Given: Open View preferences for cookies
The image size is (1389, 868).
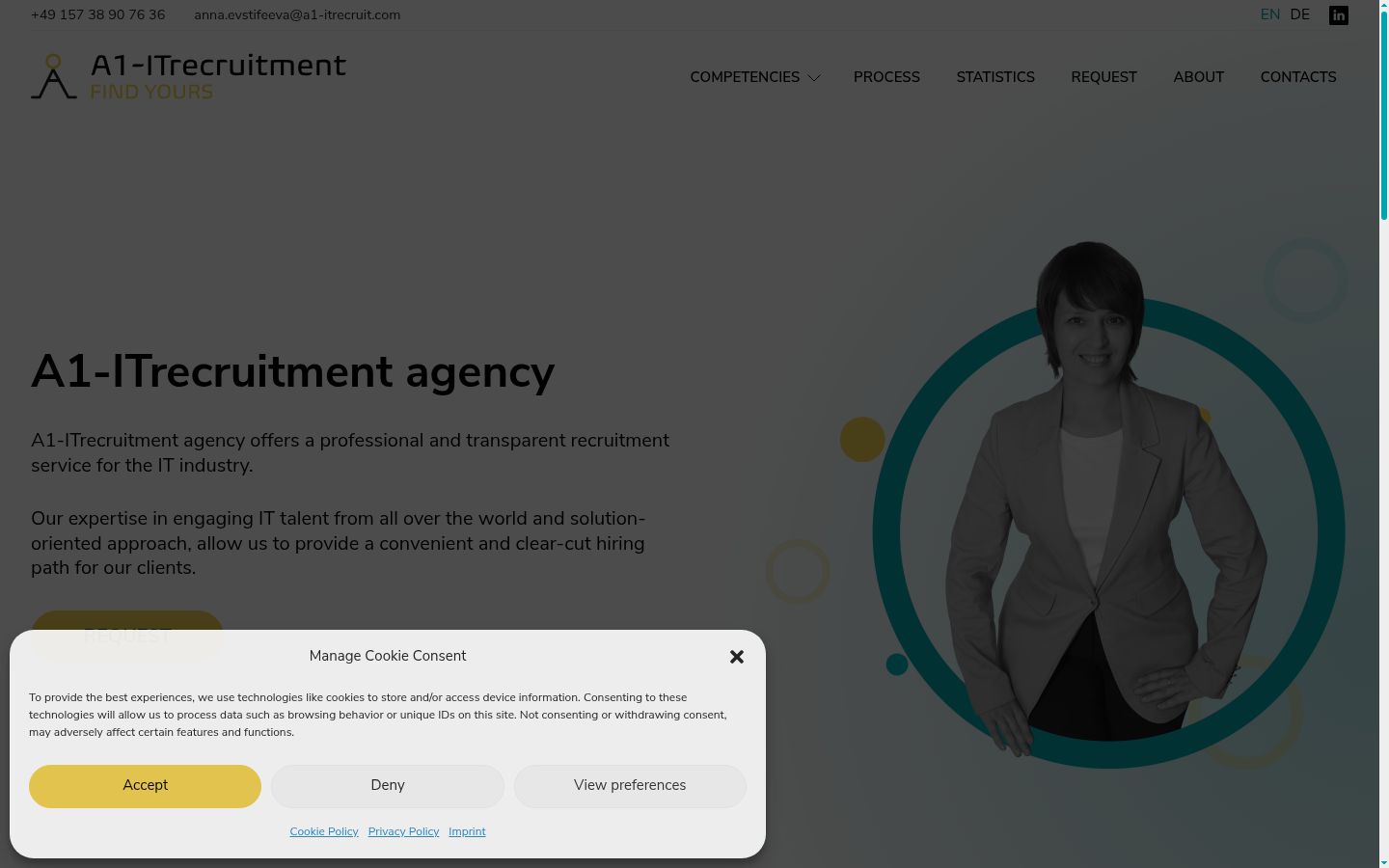Looking at the screenshot, I should [x=630, y=786].
